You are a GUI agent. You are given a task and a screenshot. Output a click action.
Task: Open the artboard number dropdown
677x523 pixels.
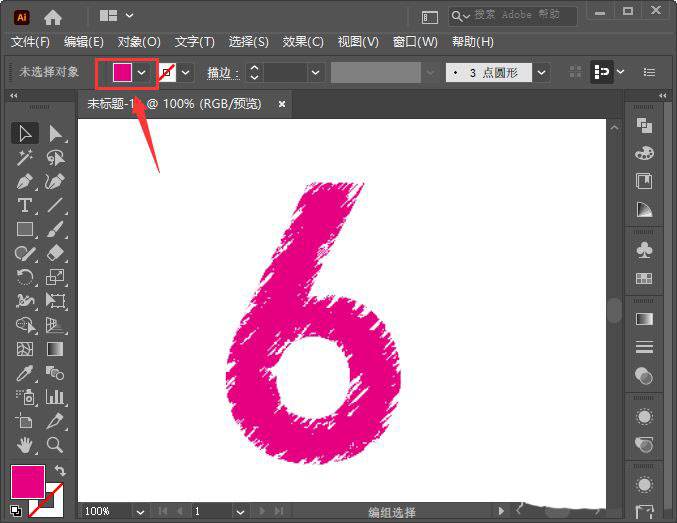pos(240,512)
